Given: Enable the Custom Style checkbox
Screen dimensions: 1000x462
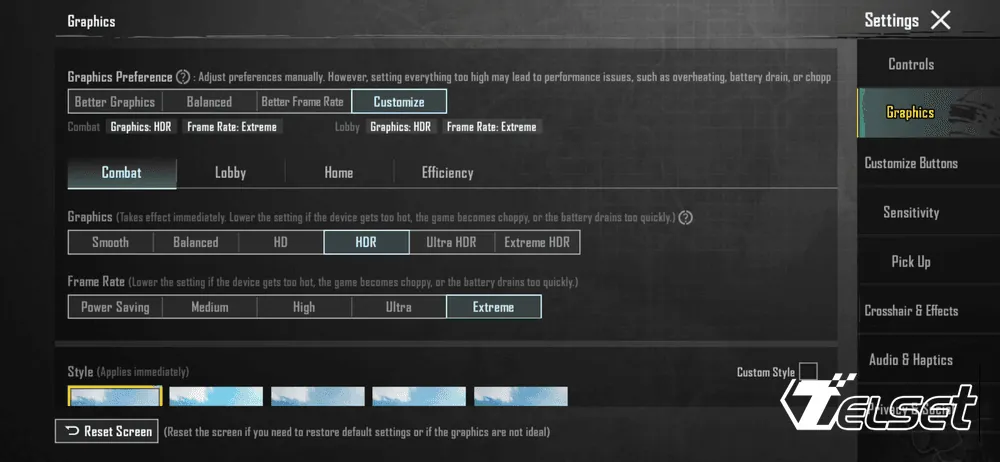Looking at the screenshot, I should (x=808, y=372).
